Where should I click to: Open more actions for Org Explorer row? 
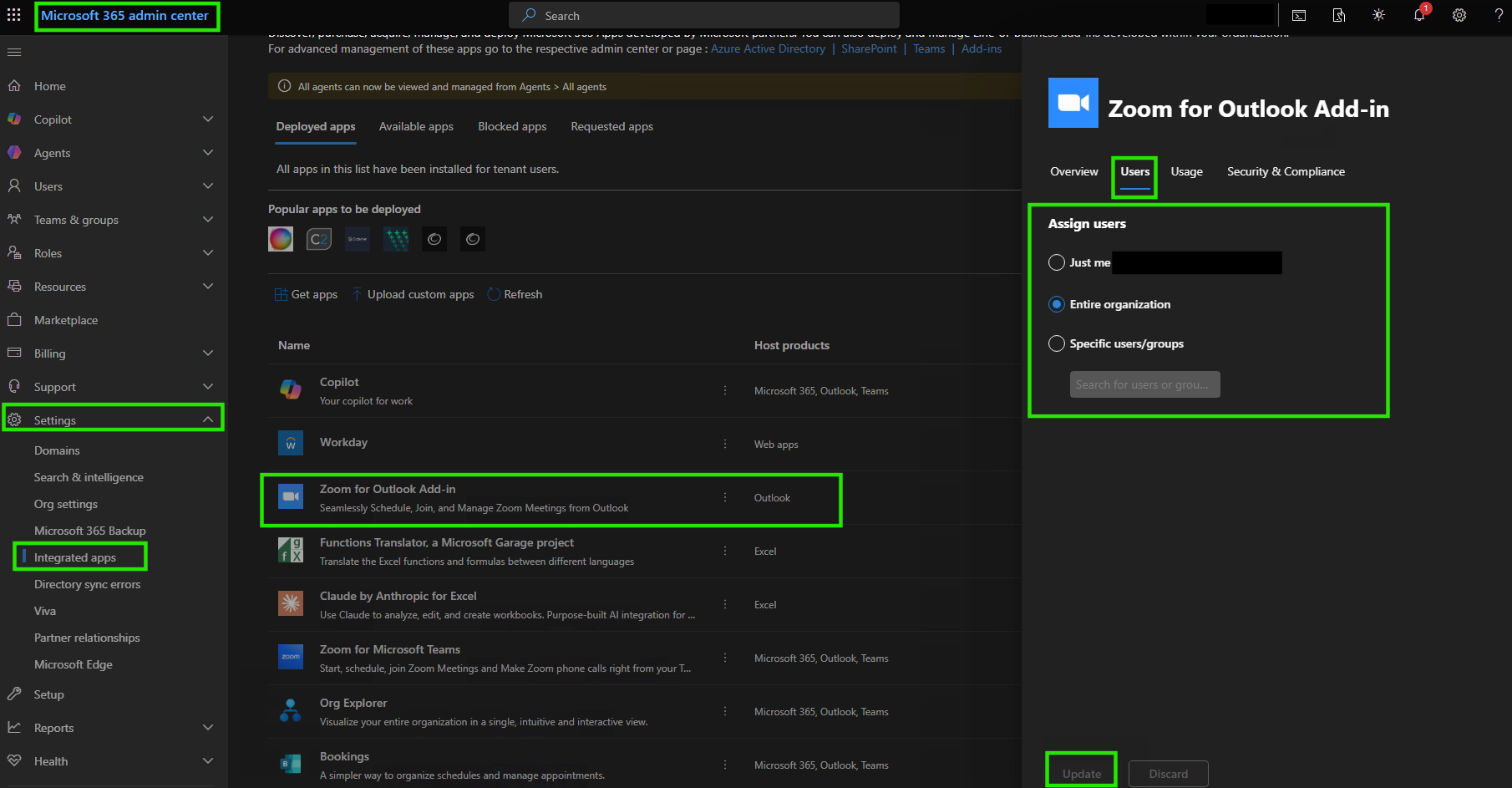pos(725,711)
